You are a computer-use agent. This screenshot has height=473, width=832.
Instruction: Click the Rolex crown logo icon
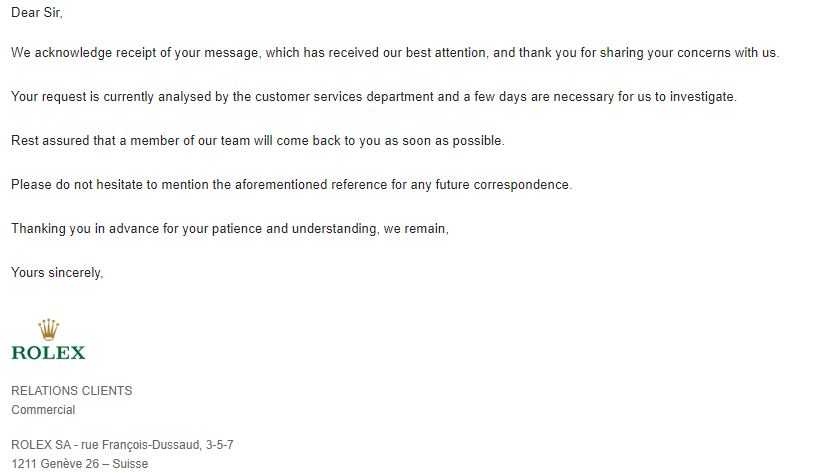48,330
